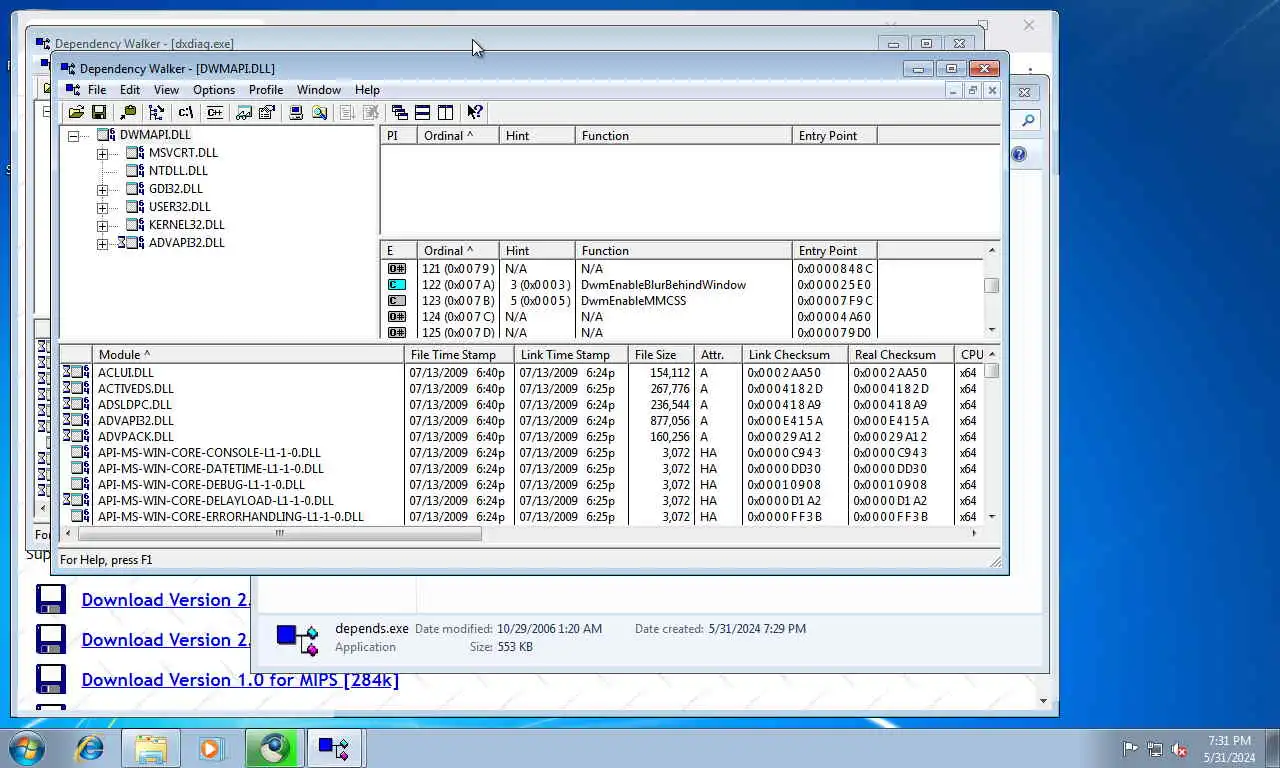Open the Options menu
Viewport: 1280px width, 768px height.
(214, 90)
